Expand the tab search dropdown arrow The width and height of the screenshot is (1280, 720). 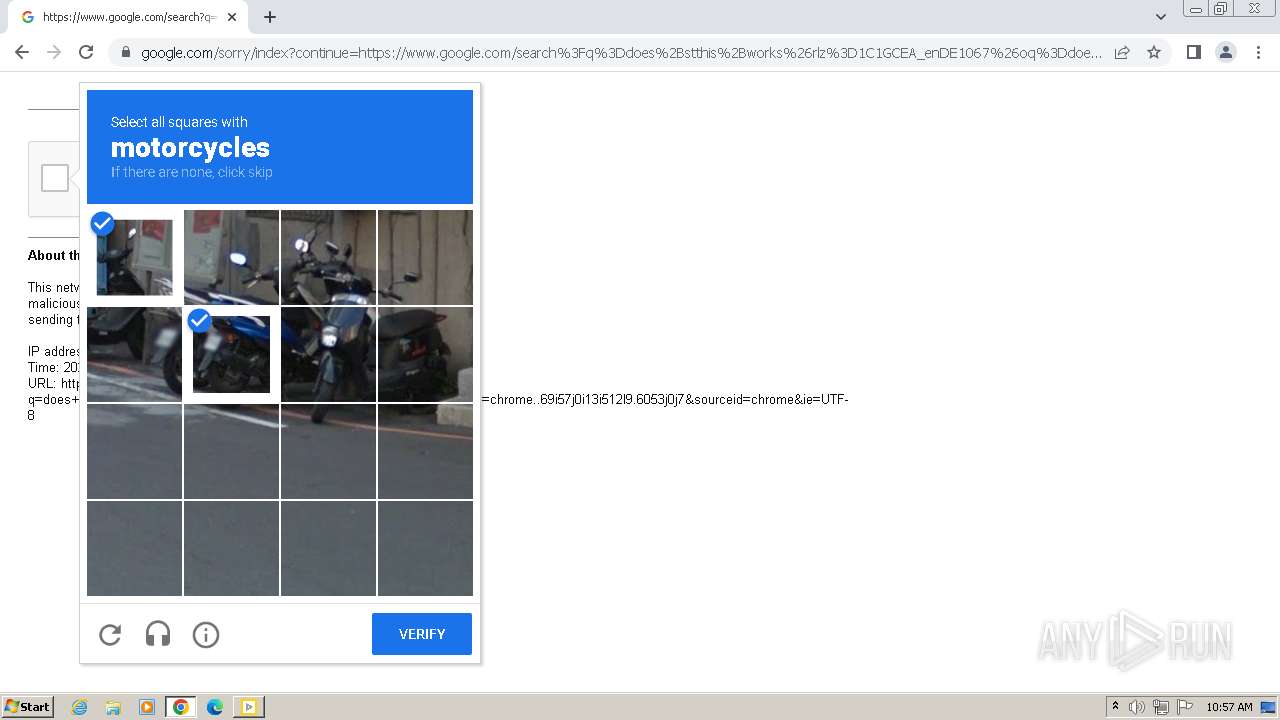point(1161,17)
